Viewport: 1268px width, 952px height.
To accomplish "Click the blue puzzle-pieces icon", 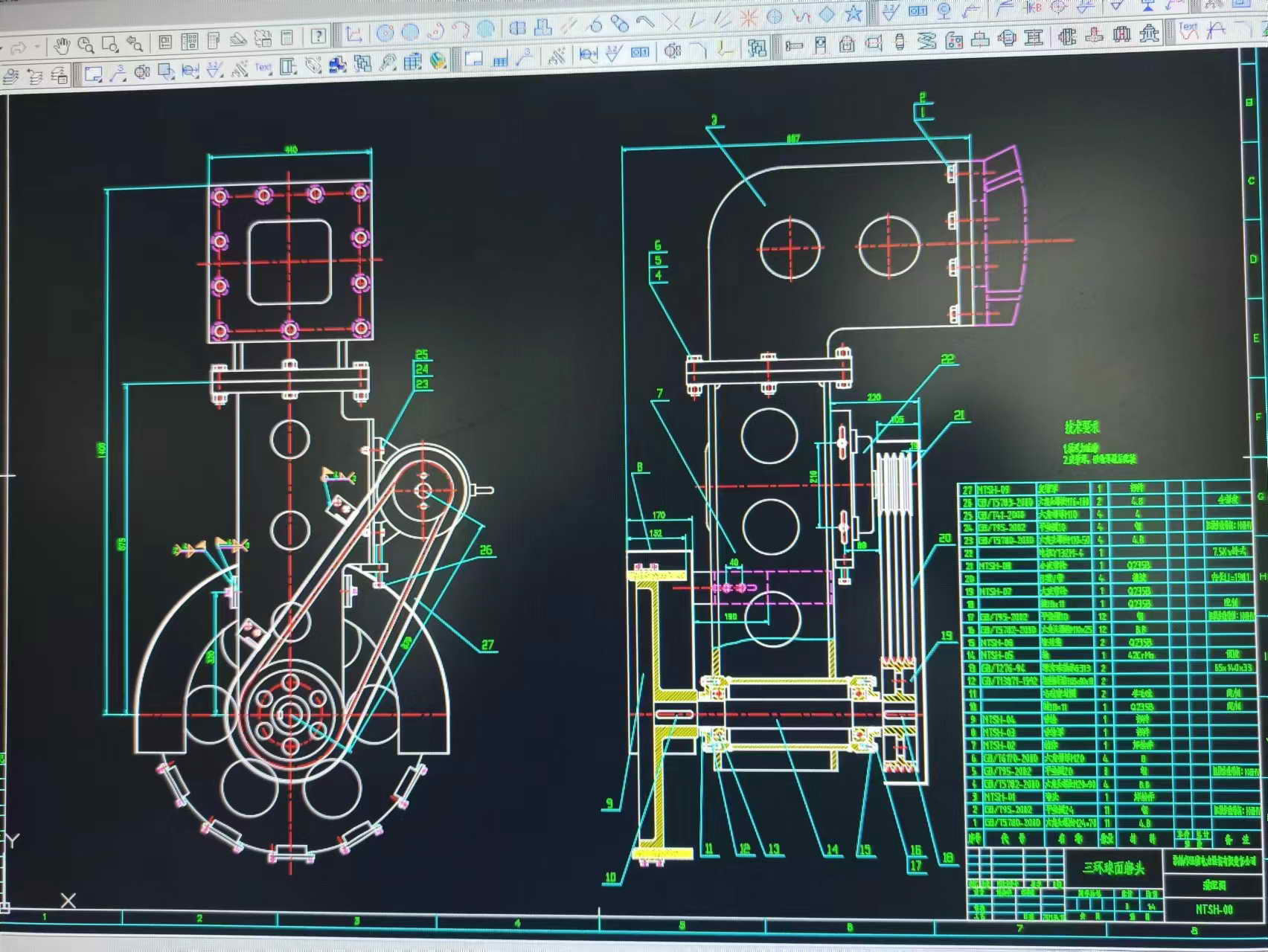I will pos(337,65).
